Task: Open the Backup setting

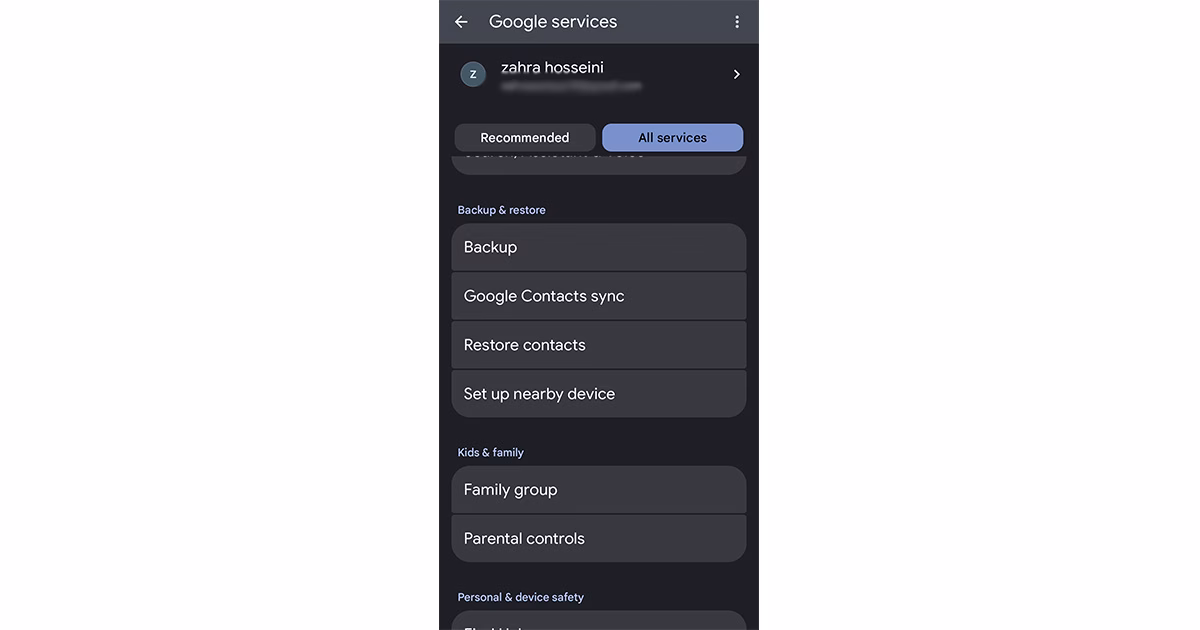Action: (x=598, y=247)
